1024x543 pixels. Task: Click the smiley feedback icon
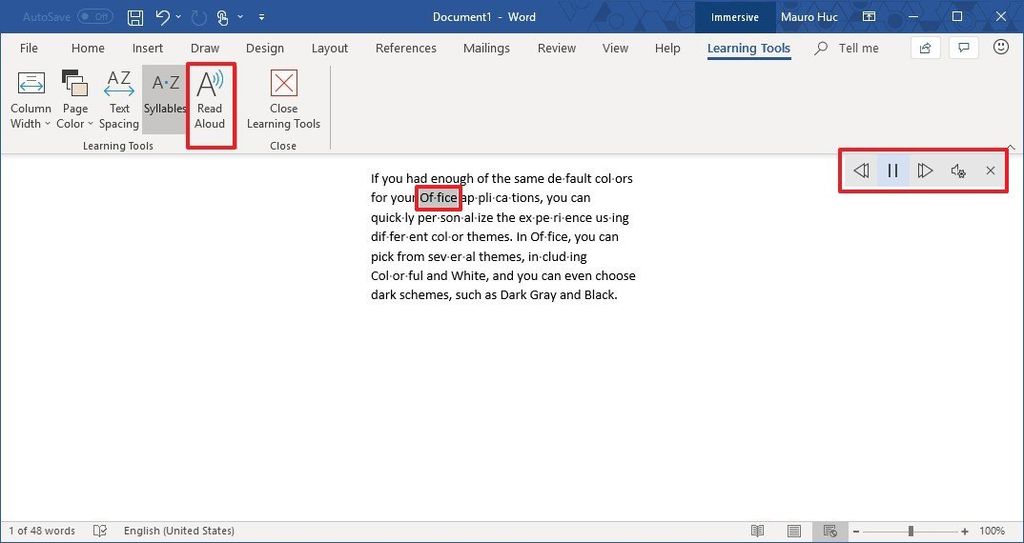[1000, 47]
